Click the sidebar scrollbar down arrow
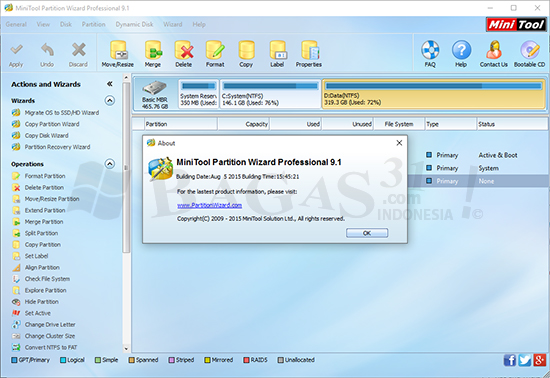Viewport: 550px width, 378px height. [126, 349]
